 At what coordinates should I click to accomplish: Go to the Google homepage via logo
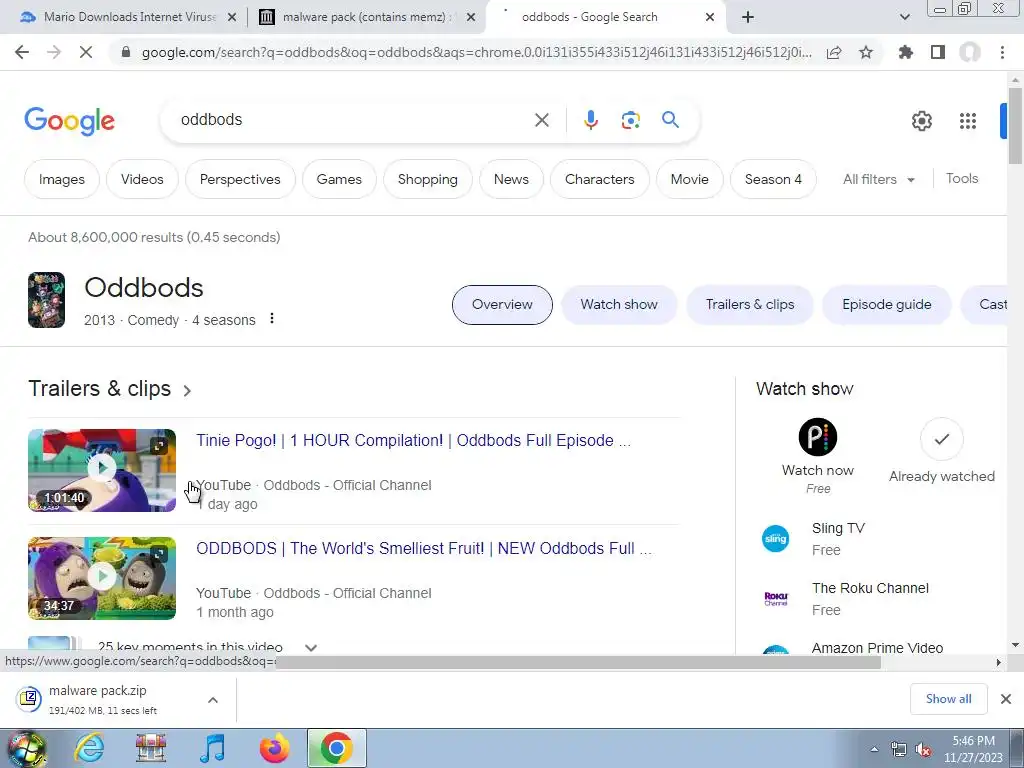(69, 121)
